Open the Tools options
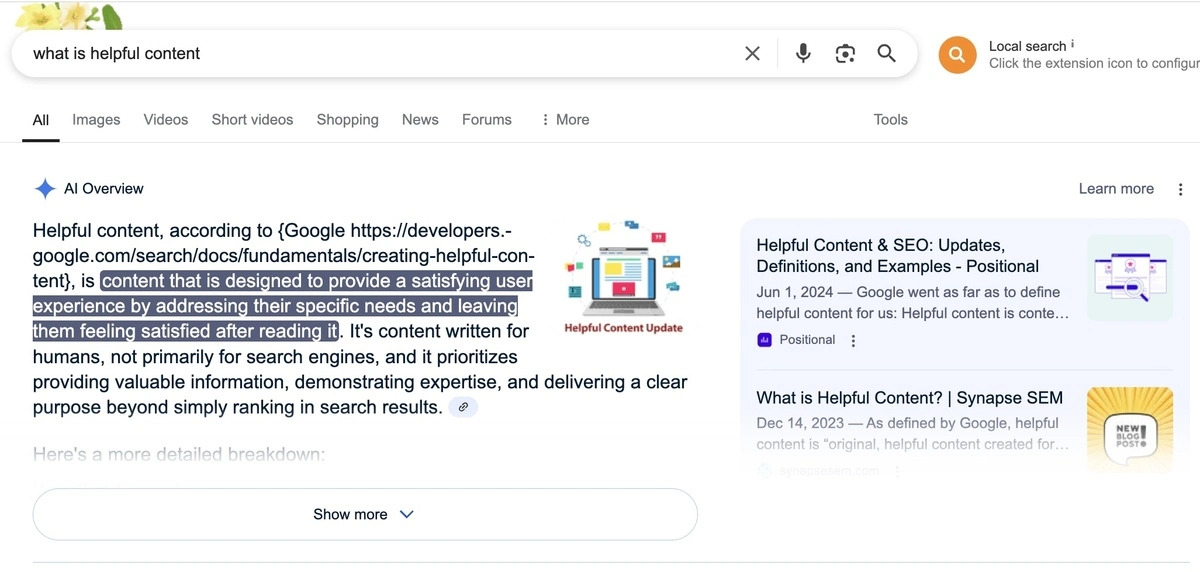1200x572 pixels. click(x=890, y=119)
